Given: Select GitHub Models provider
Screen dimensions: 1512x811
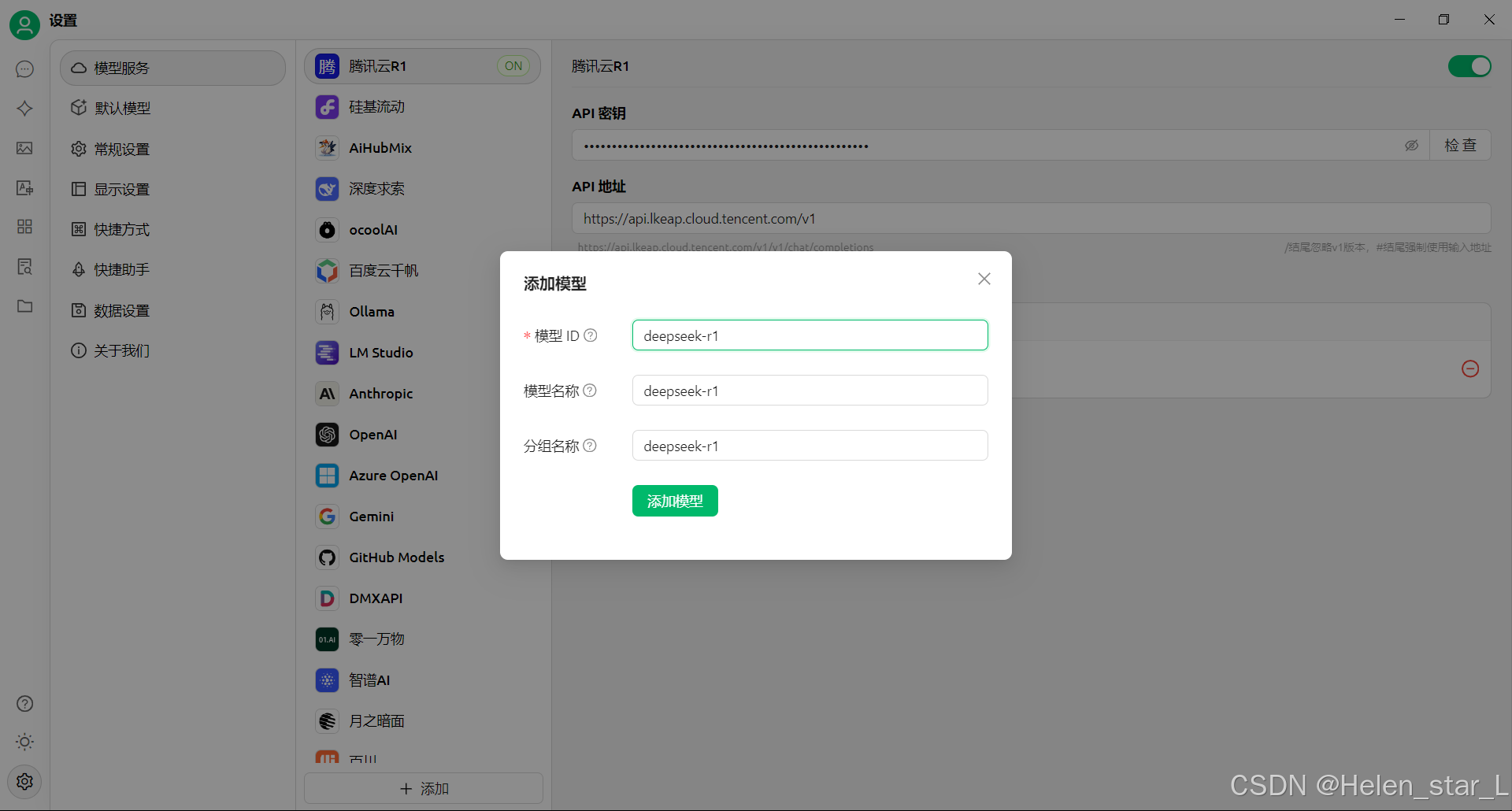Looking at the screenshot, I should pyautogui.click(x=402, y=557).
